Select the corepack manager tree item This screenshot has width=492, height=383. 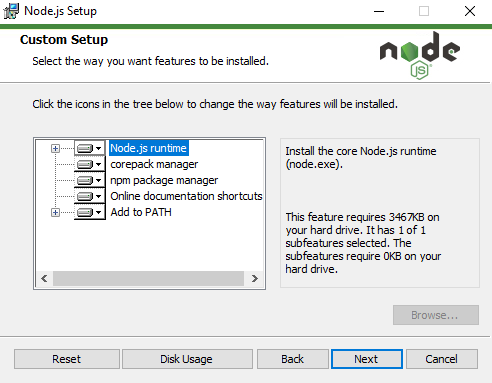point(154,164)
